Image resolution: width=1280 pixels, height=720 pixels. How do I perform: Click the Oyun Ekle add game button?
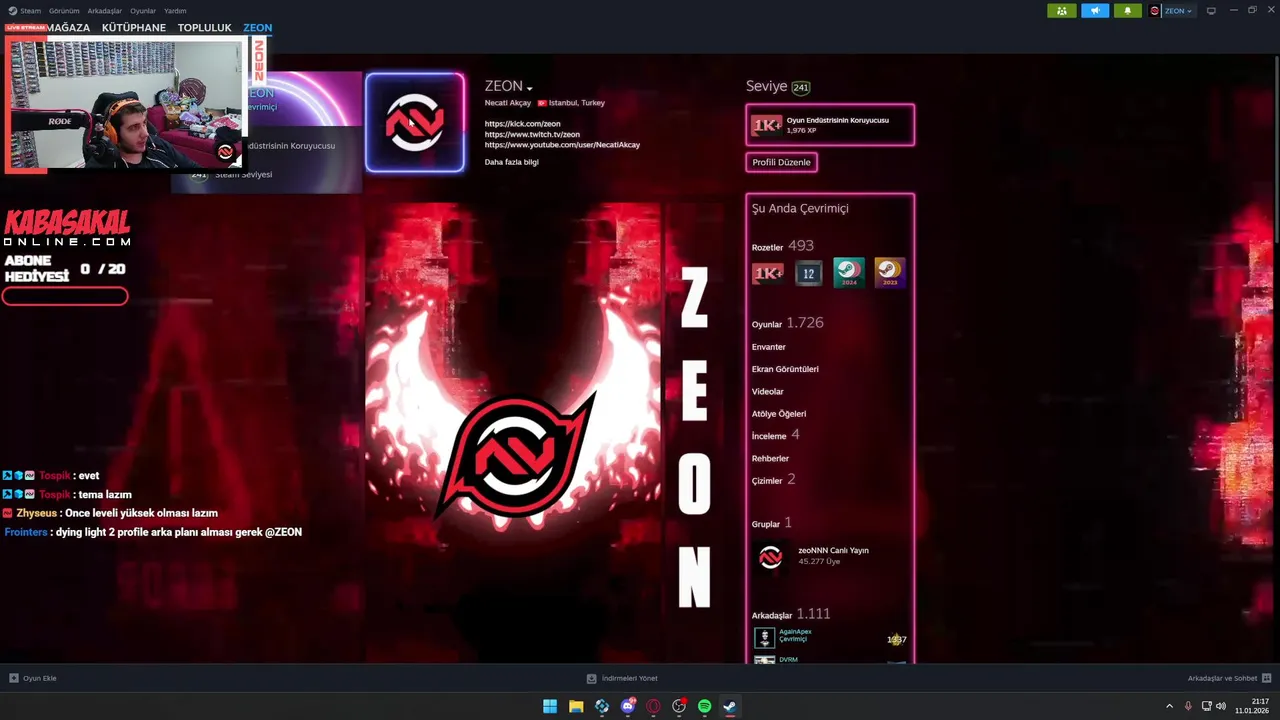(x=33, y=678)
